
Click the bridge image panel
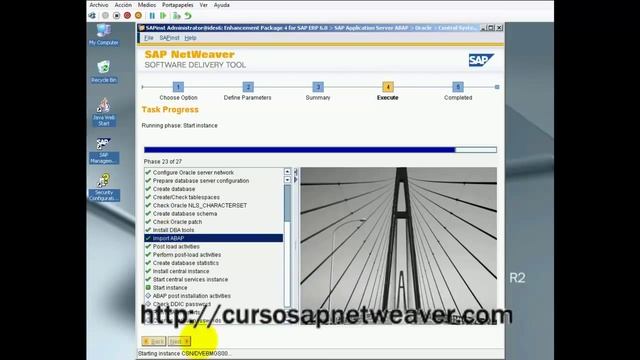point(399,246)
